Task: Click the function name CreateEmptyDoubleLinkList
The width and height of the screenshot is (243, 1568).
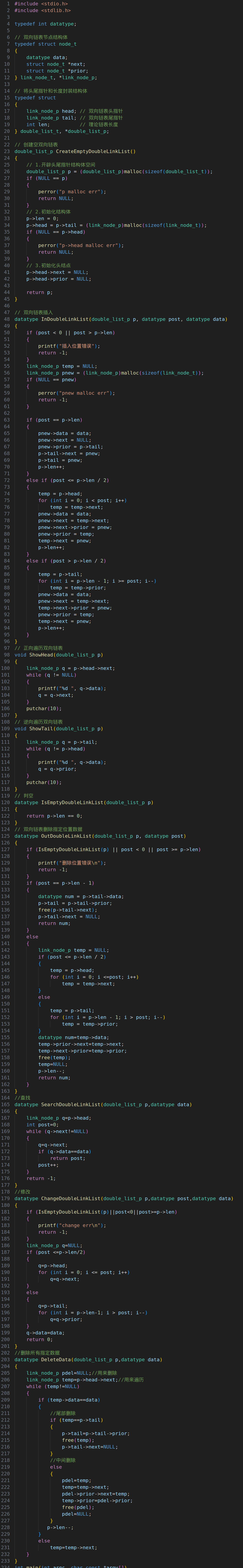Action: coord(93,151)
